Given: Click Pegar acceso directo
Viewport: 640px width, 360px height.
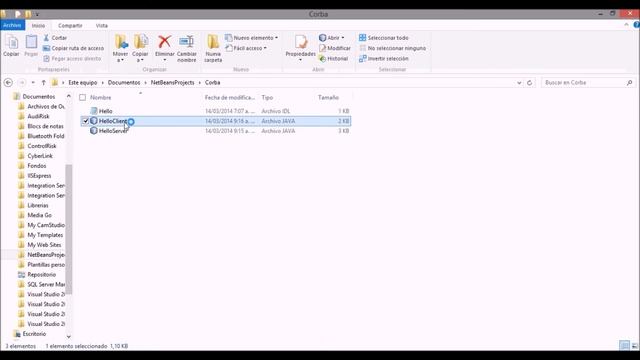Looking at the screenshot, I should click(72, 58).
